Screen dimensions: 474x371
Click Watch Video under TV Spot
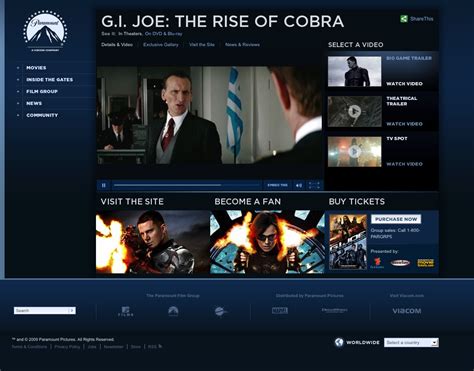point(404,164)
